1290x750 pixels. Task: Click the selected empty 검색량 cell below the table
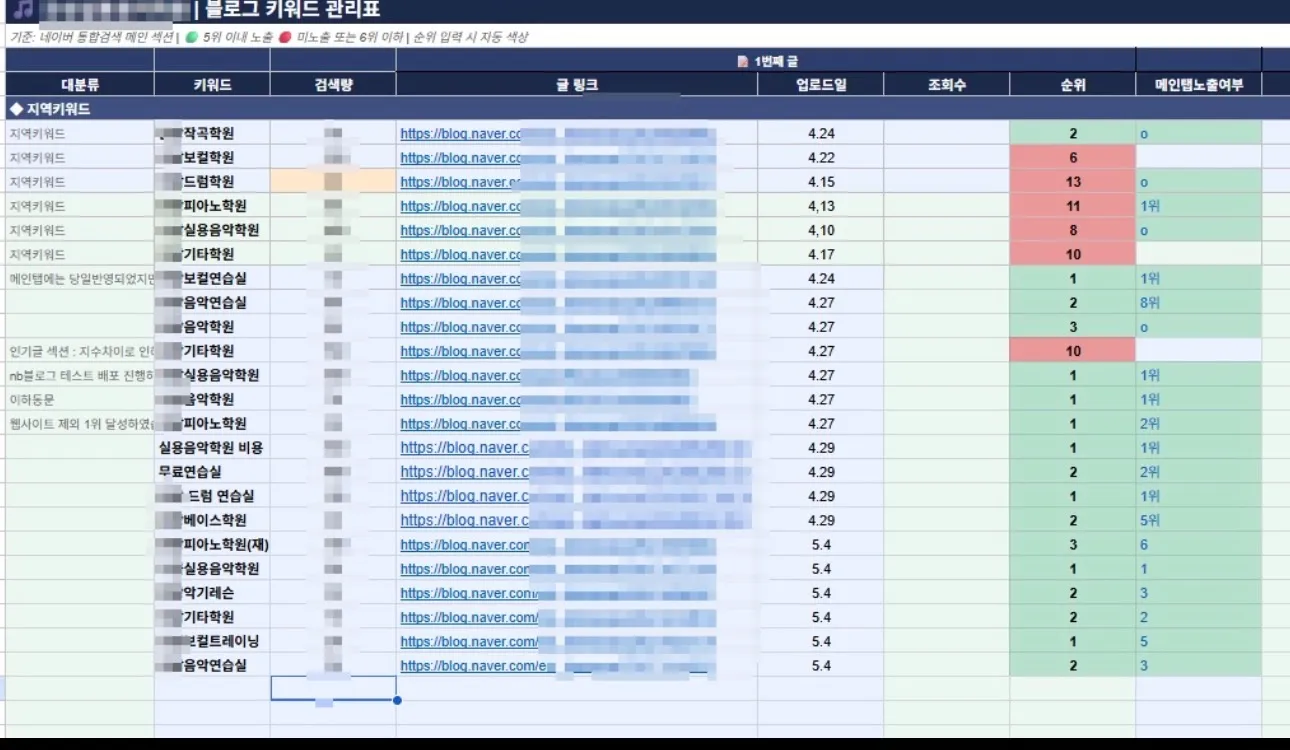coord(333,688)
